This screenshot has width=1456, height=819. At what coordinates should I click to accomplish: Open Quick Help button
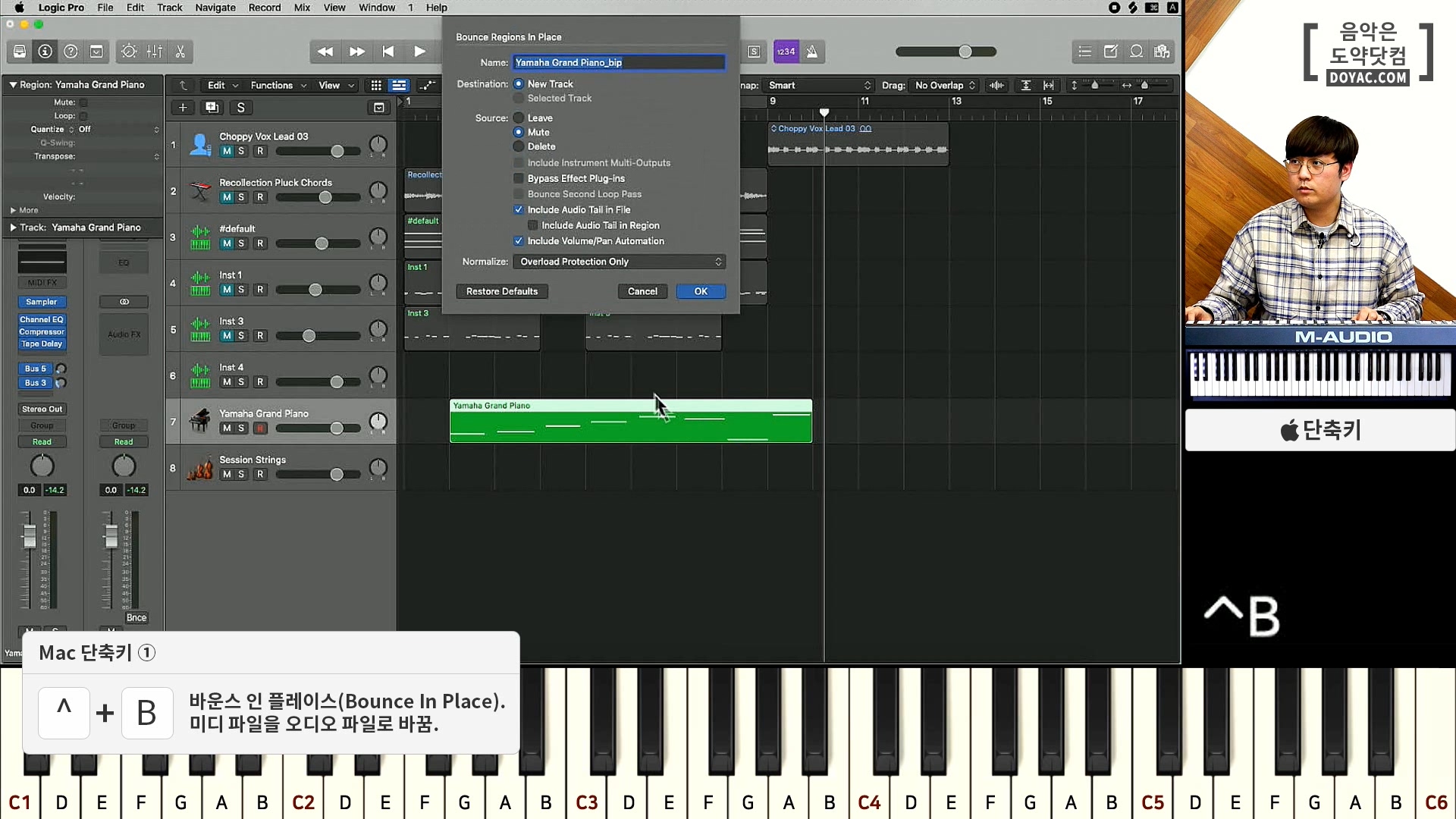(x=71, y=52)
